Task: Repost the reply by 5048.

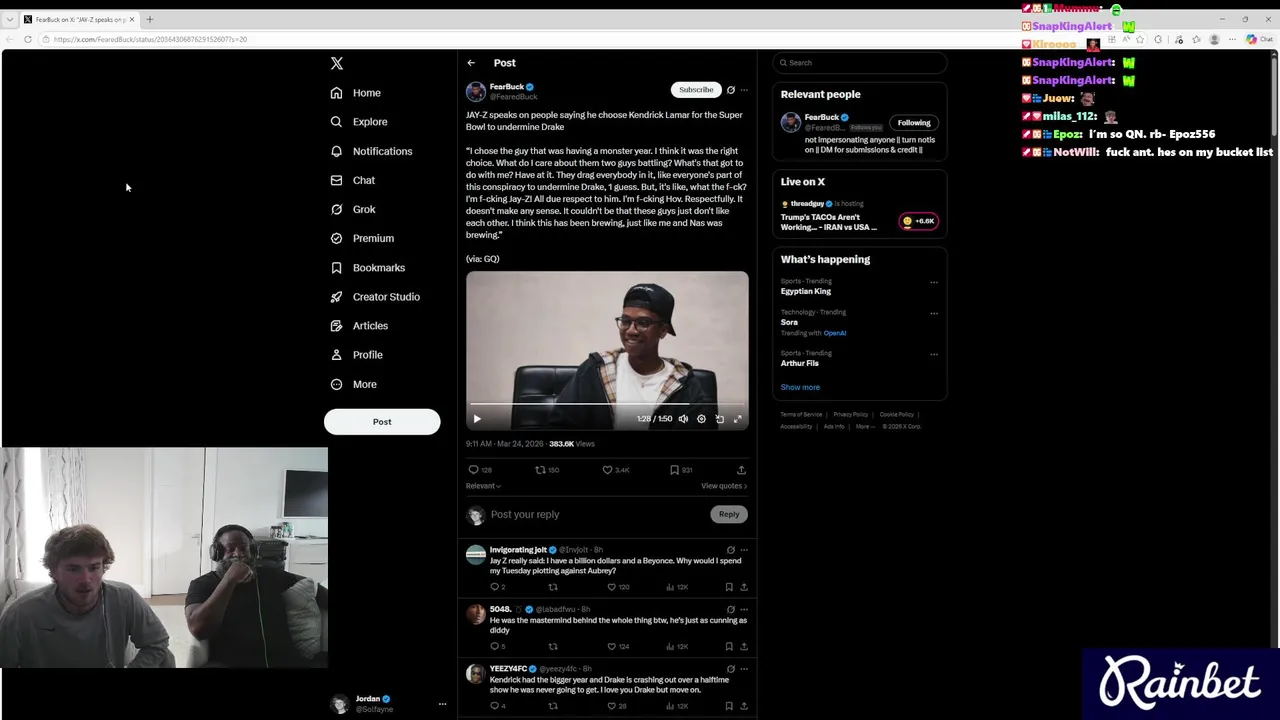Action: point(553,647)
